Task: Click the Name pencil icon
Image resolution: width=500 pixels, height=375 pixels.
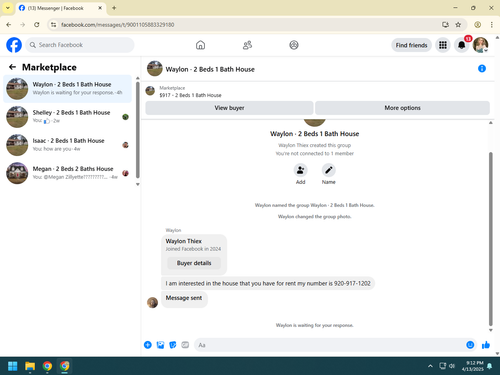Action: point(329,170)
